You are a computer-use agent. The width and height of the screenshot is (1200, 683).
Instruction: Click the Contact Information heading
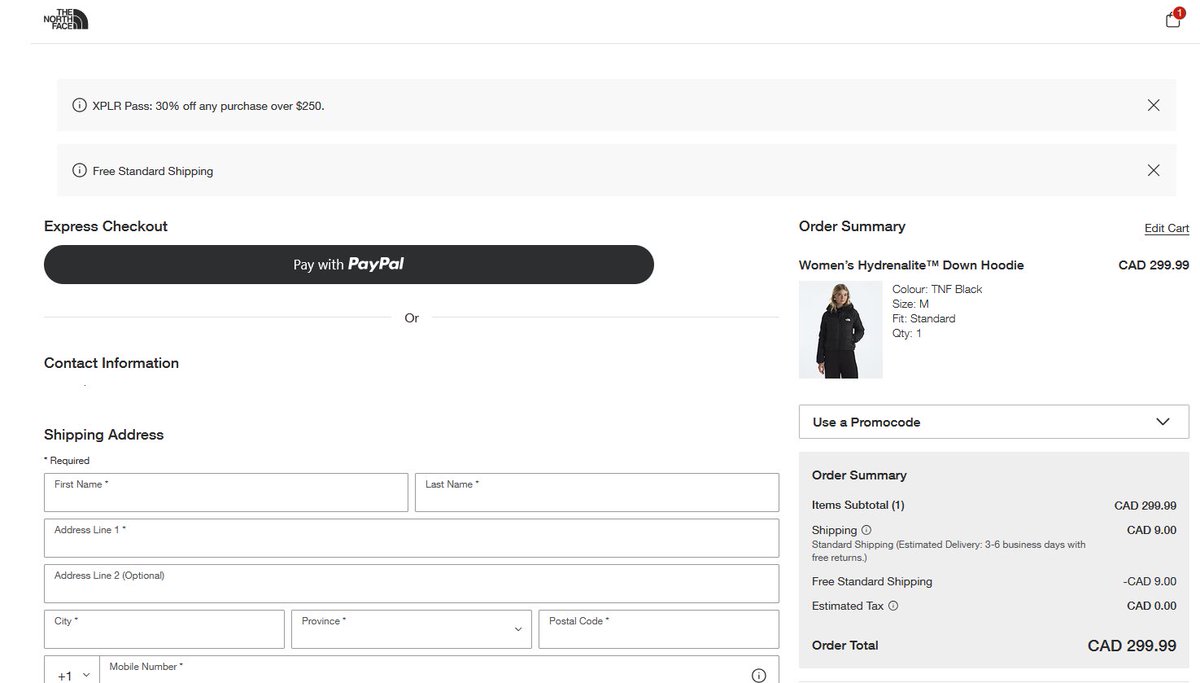111,363
